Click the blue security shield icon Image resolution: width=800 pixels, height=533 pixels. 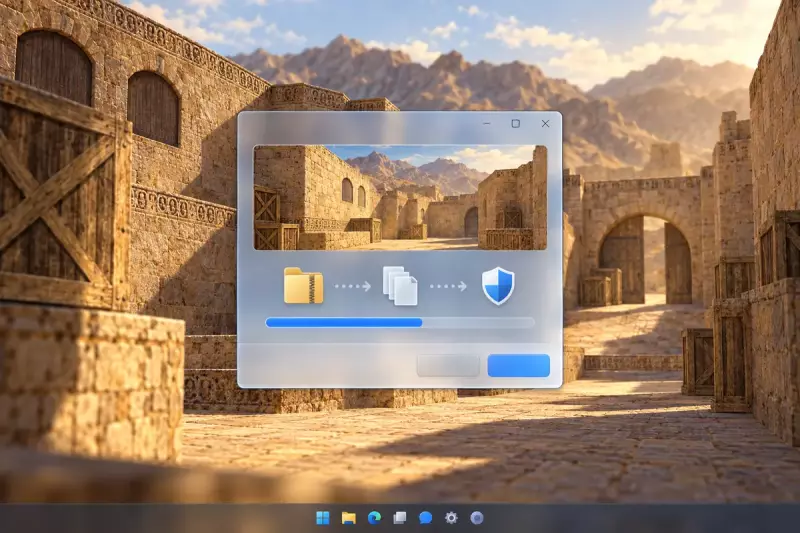[x=498, y=286]
